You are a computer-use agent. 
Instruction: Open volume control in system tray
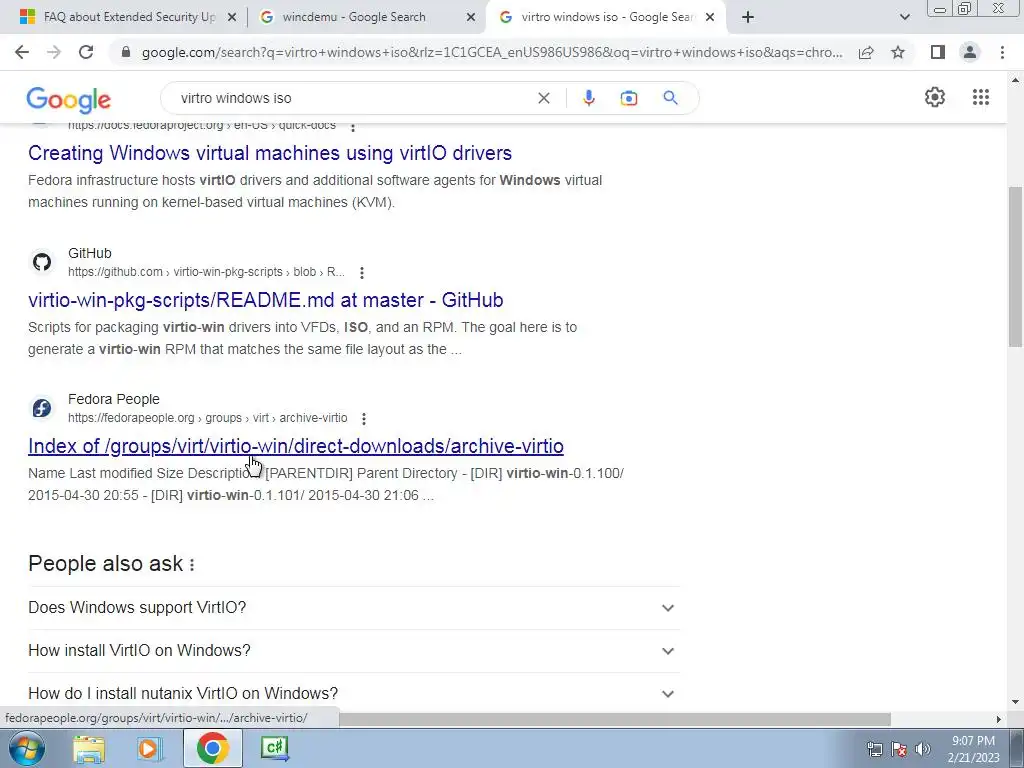(922, 749)
